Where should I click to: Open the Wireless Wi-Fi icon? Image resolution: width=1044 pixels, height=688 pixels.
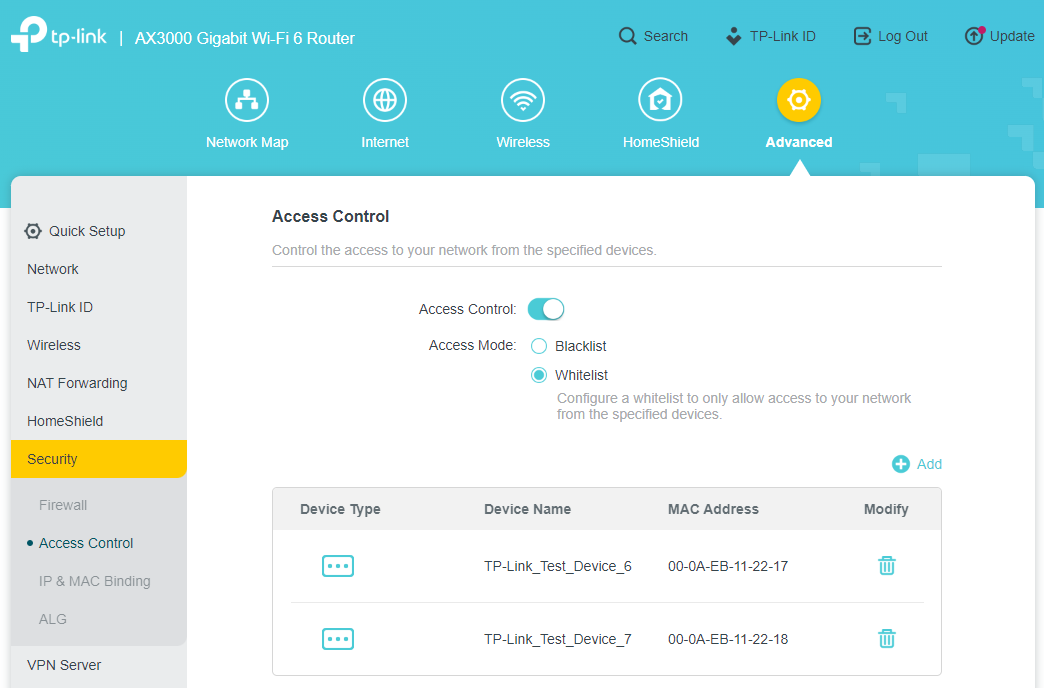(522, 100)
